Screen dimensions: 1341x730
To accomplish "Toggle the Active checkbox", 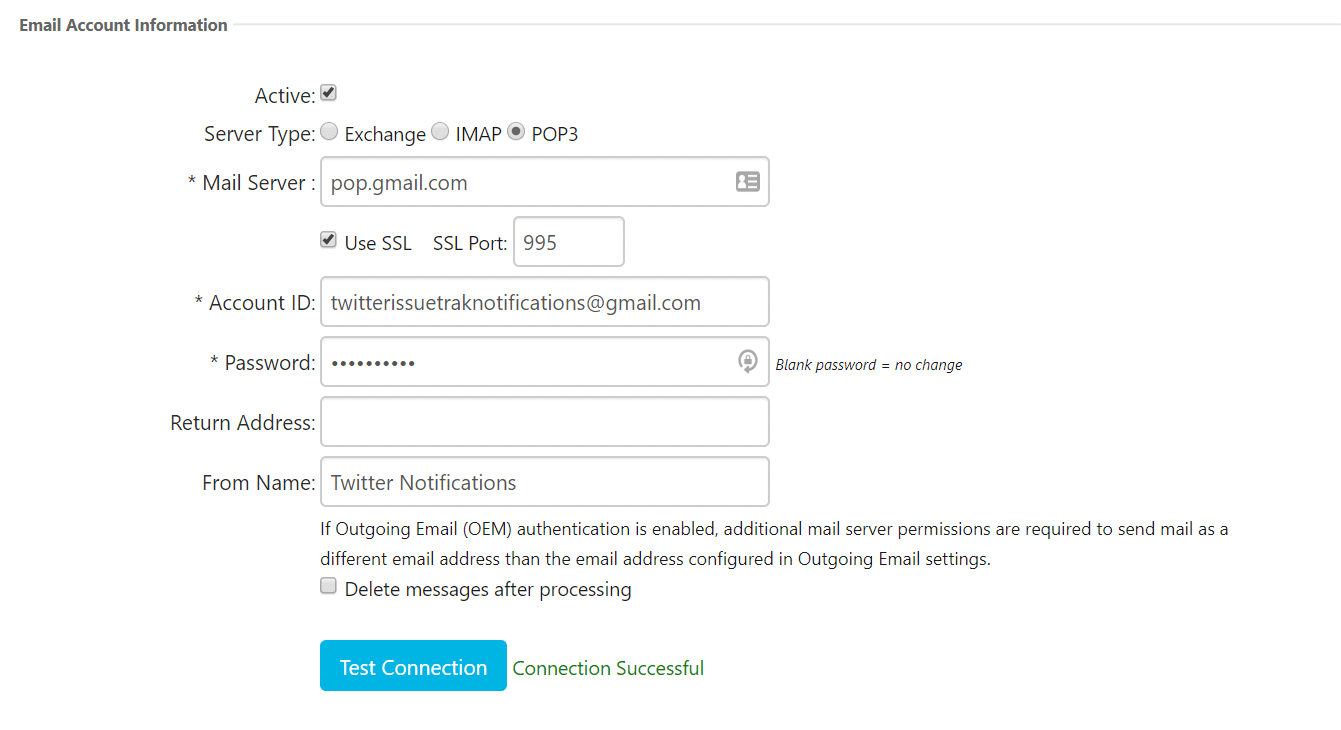I will coord(328,93).
